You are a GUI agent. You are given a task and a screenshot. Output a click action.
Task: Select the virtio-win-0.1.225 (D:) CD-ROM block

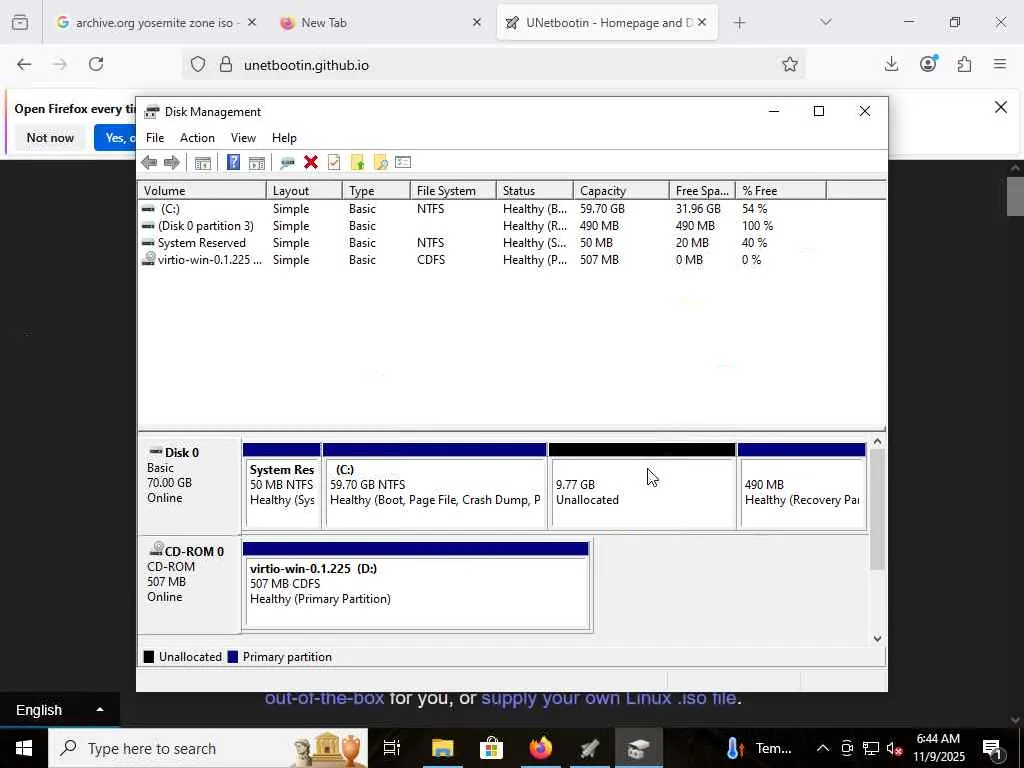click(x=417, y=586)
